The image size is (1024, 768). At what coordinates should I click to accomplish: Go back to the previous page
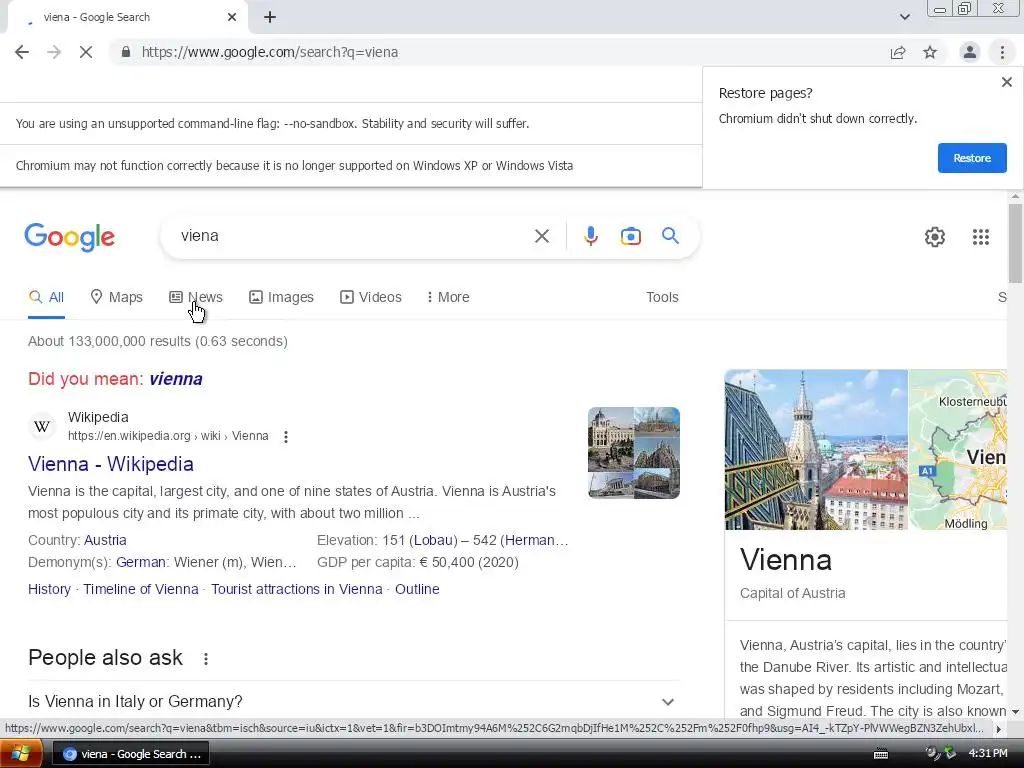click(22, 52)
